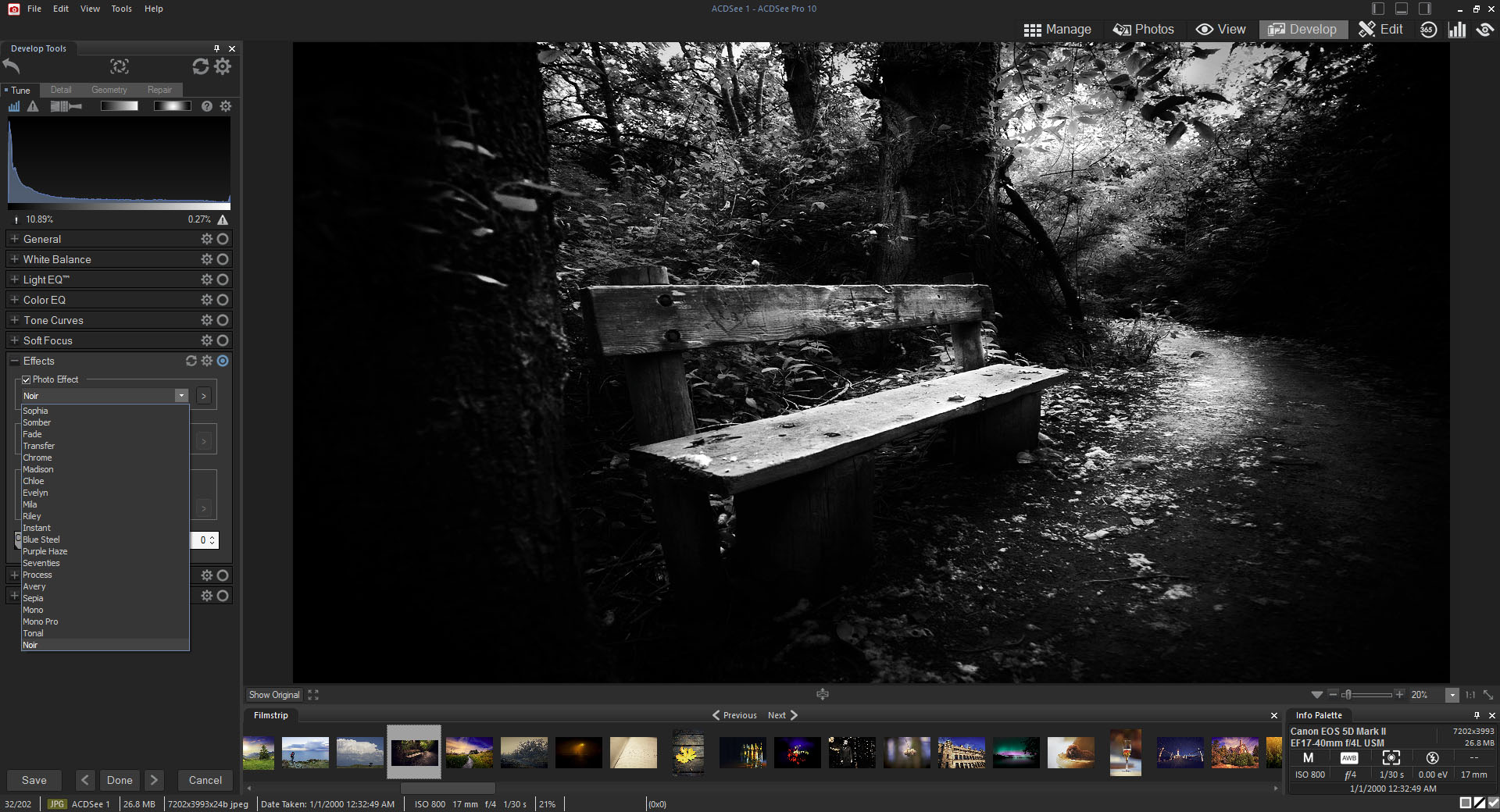The image size is (1500, 812).
Task: Toggle the checkmark status icon at bottom right
Action: coord(1493,803)
